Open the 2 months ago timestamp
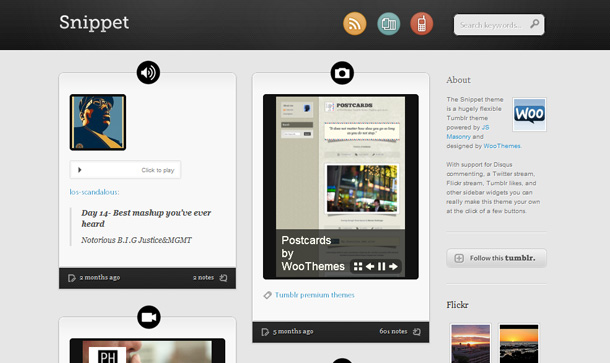 coord(100,277)
